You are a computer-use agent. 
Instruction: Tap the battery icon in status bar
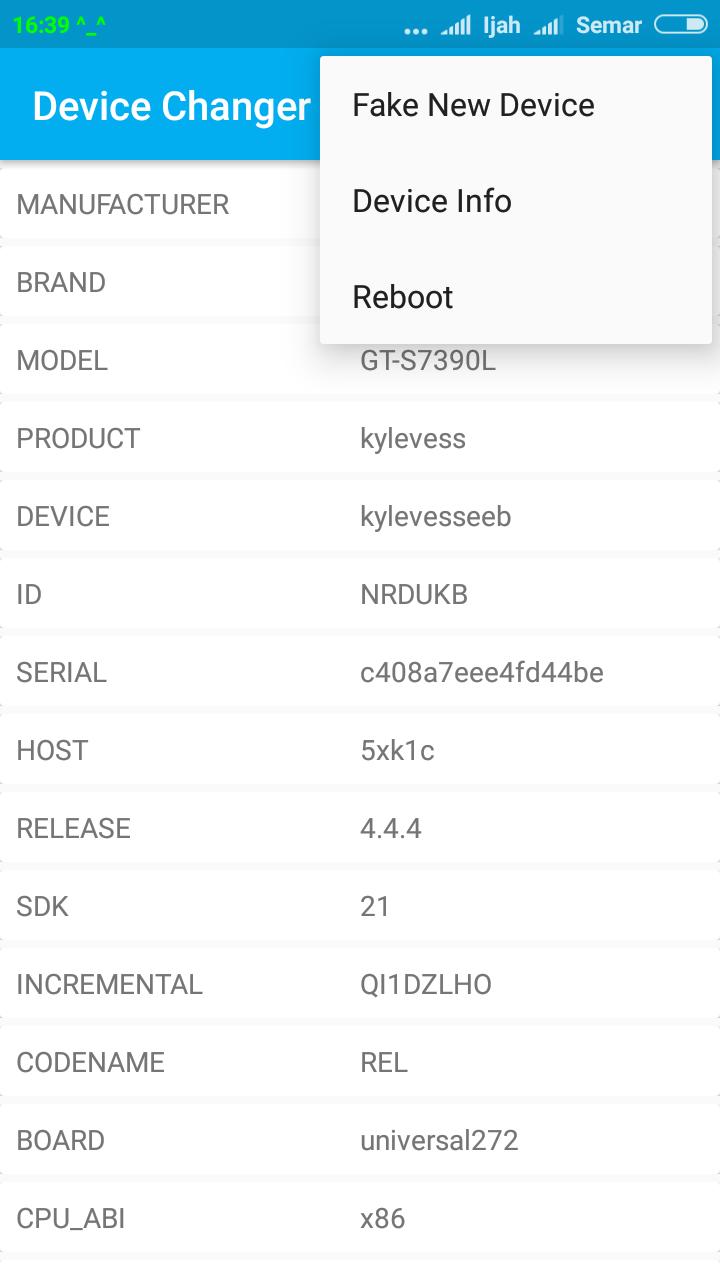(680, 24)
